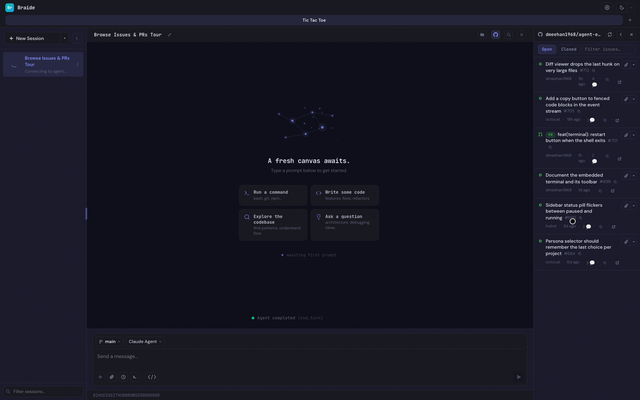The image size is (640, 400).
Task: Open folder icon in session header
Action: pos(482,35)
